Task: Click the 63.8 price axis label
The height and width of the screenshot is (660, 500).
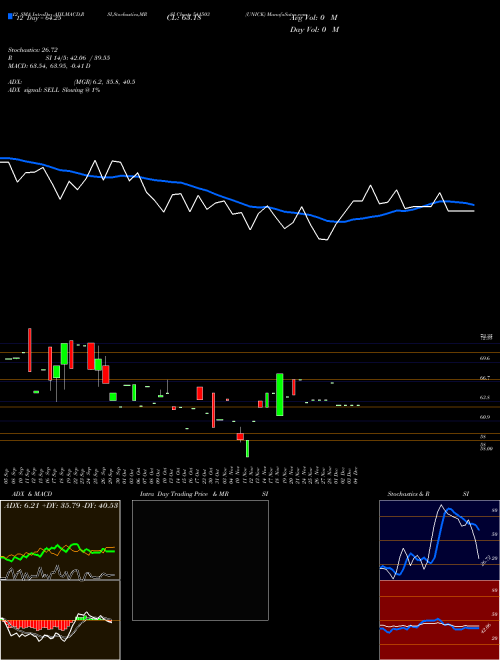Action: point(485,397)
